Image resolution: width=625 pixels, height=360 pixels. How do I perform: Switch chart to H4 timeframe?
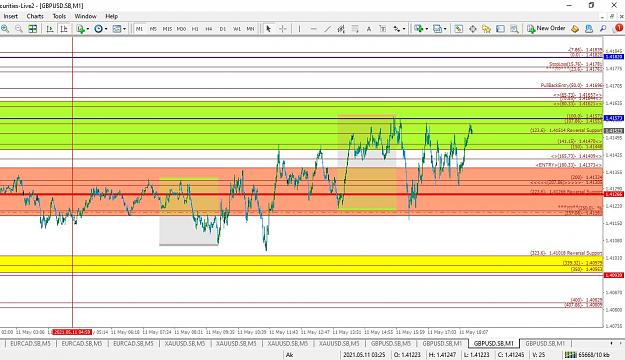pos(209,29)
